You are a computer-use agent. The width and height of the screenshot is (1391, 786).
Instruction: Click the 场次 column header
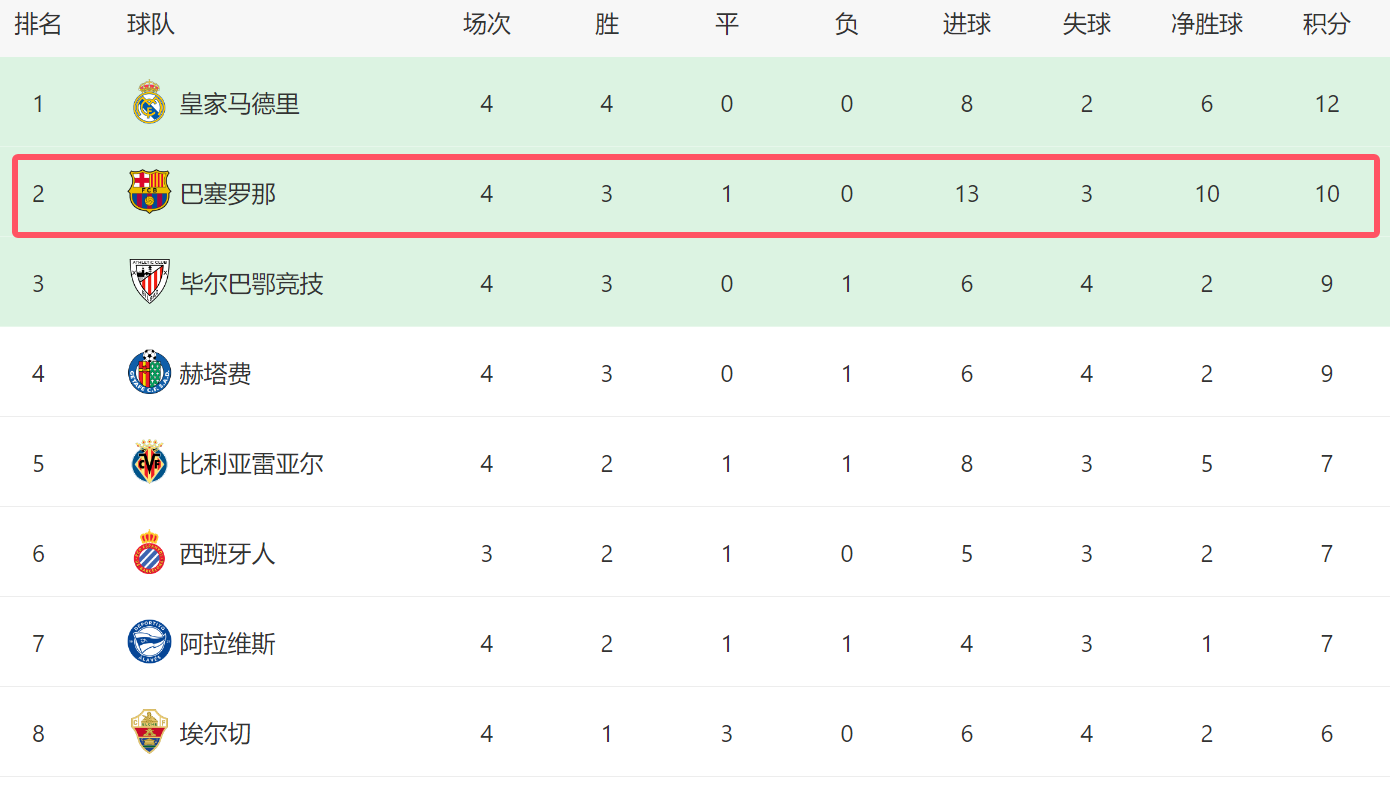click(x=487, y=25)
